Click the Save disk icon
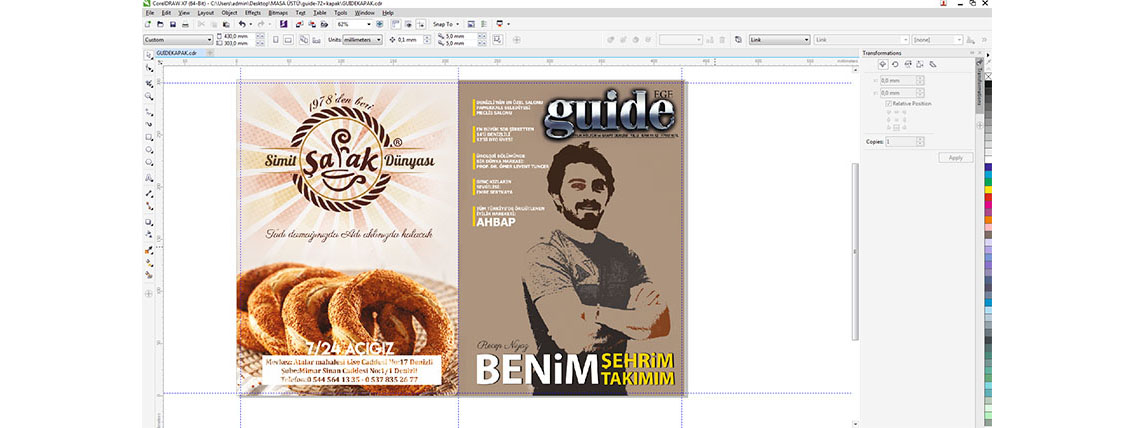1134x428 pixels. tap(172, 24)
